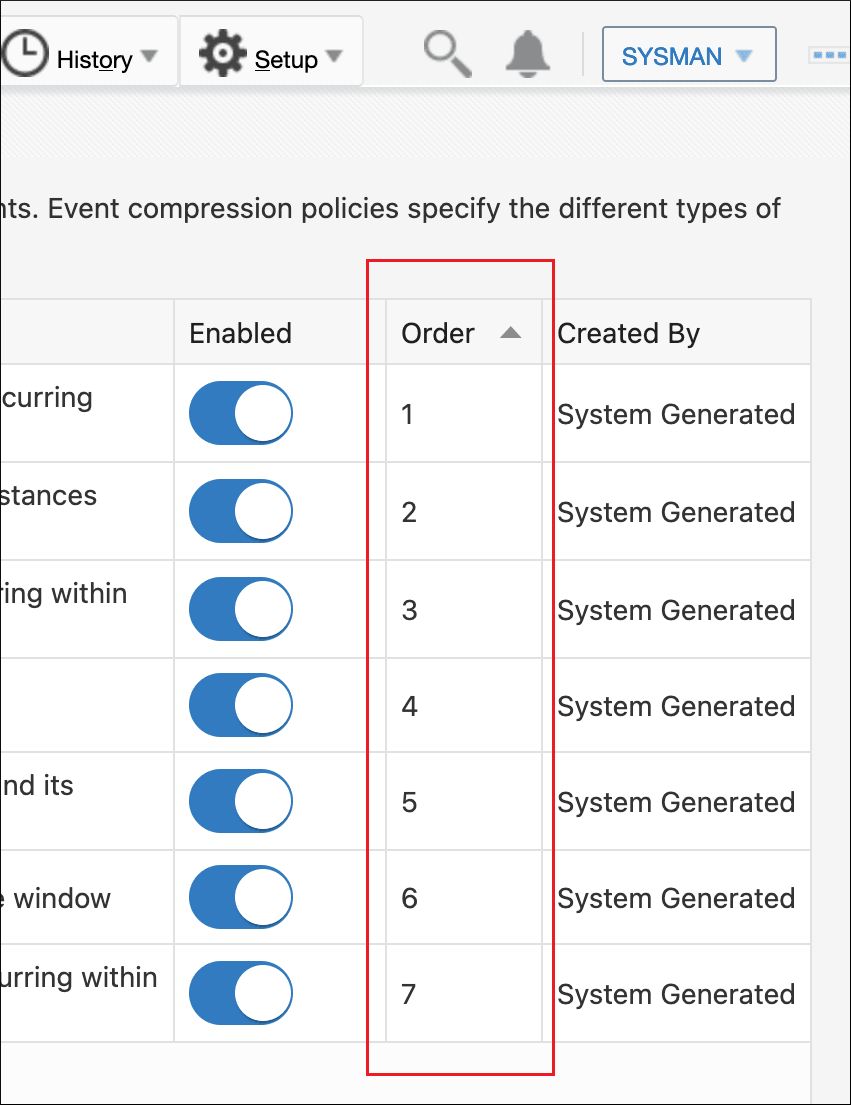Switch off the Order 7 policy toggle

click(x=241, y=993)
